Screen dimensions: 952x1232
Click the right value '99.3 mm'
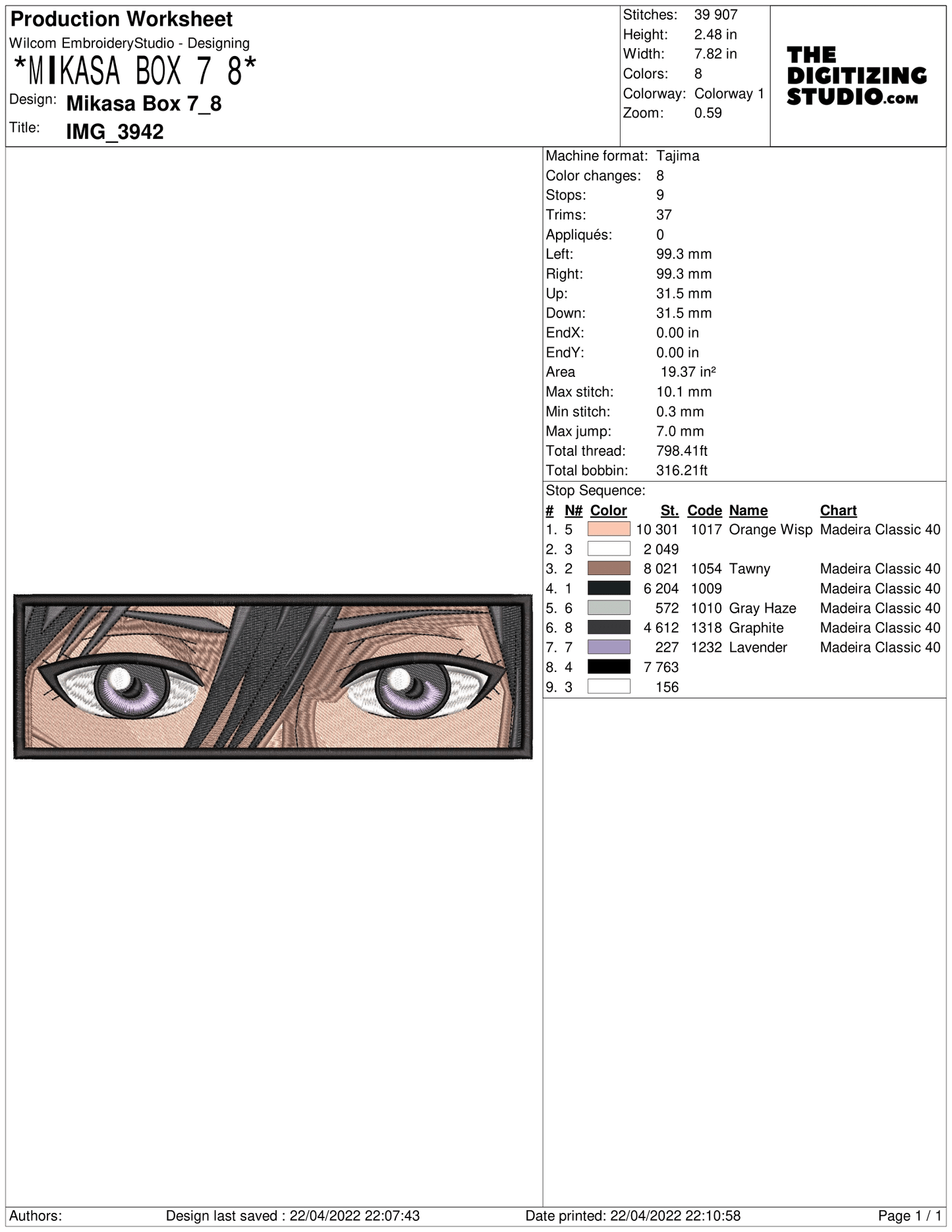tap(684, 274)
